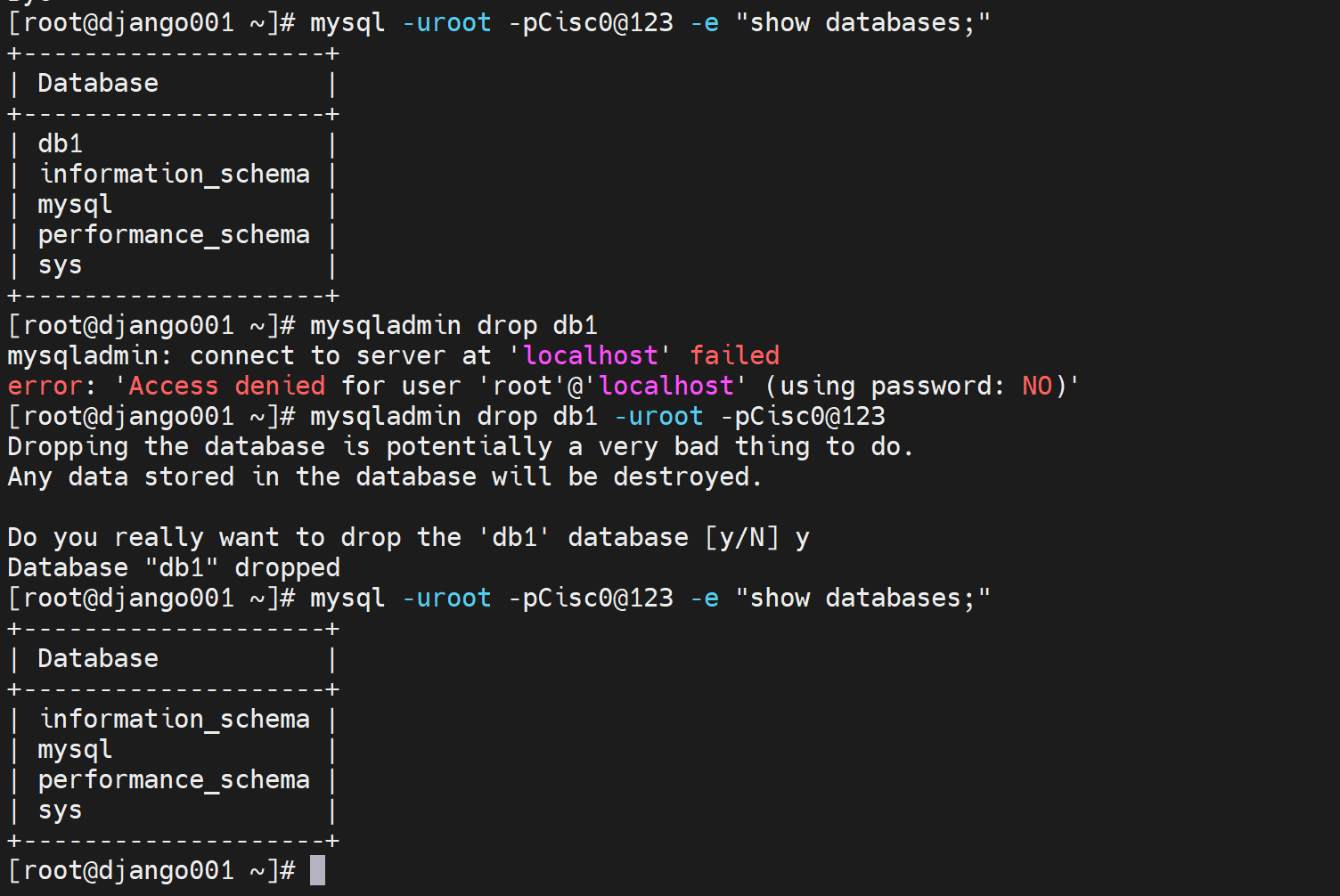
Task: Click the blinking cursor block at the final prompt
Action: 317,870
